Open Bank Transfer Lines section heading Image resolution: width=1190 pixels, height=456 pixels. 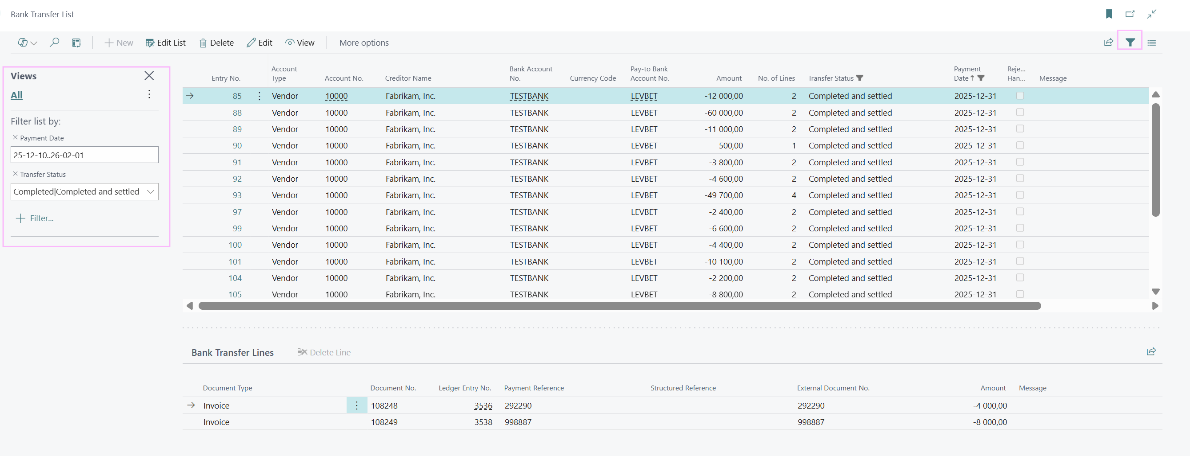coord(232,352)
